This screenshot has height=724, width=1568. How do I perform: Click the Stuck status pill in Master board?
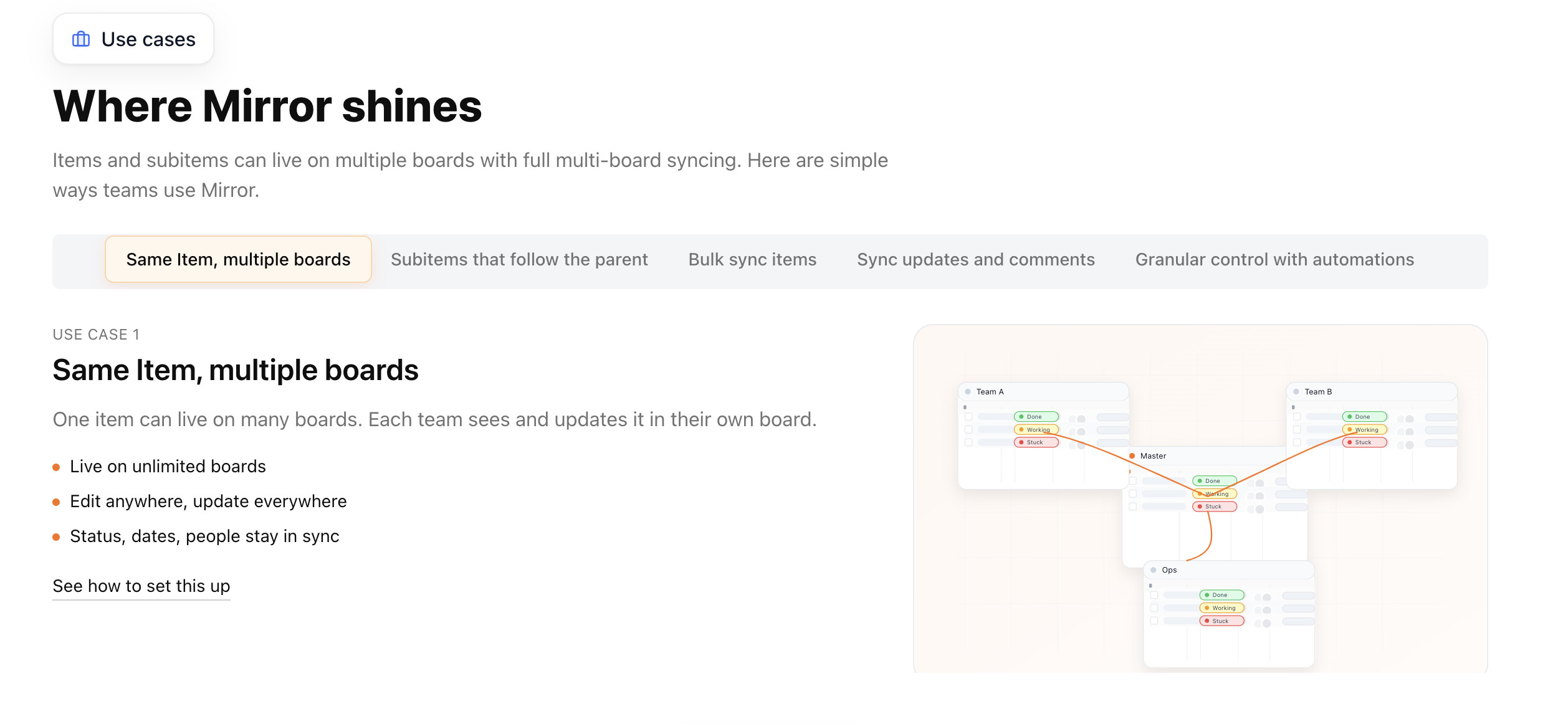click(x=1214, y=507)
